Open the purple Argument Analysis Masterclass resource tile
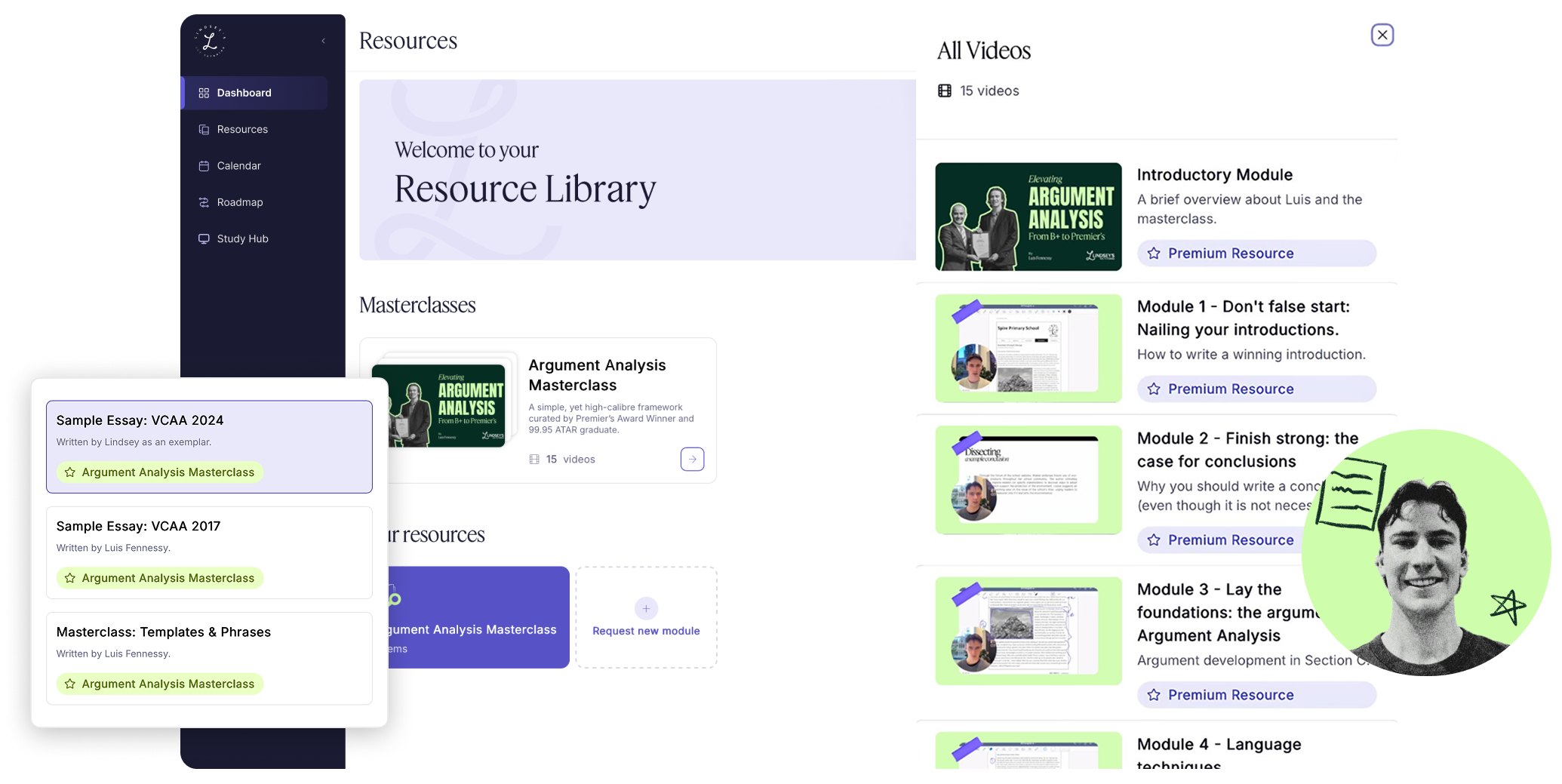Screen dimensions: 1562x784 (x=478, y=617)
